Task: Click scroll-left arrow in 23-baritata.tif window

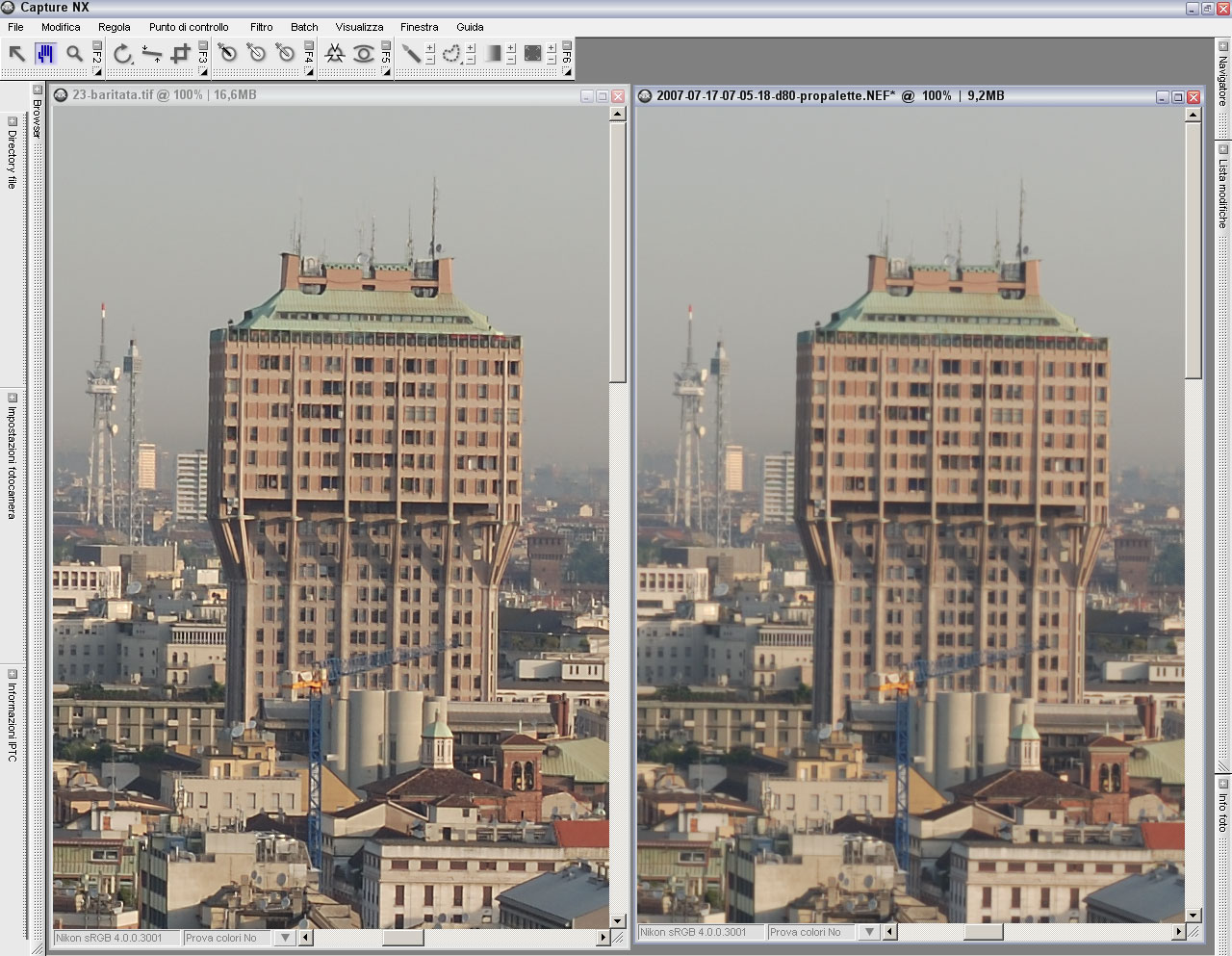Action: pyautogui.click(x=306, y=938)
